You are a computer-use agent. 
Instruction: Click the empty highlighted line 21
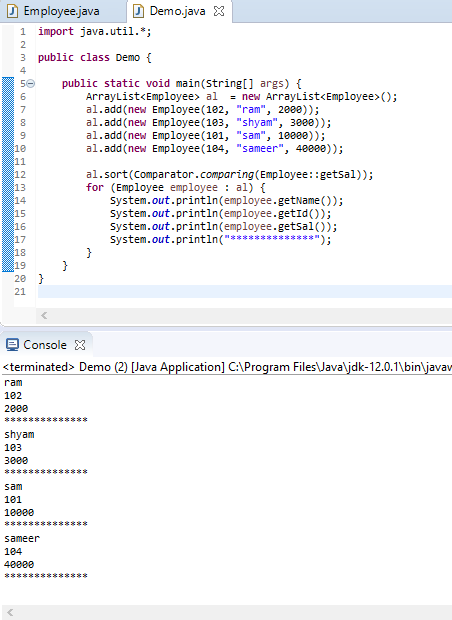245,291
